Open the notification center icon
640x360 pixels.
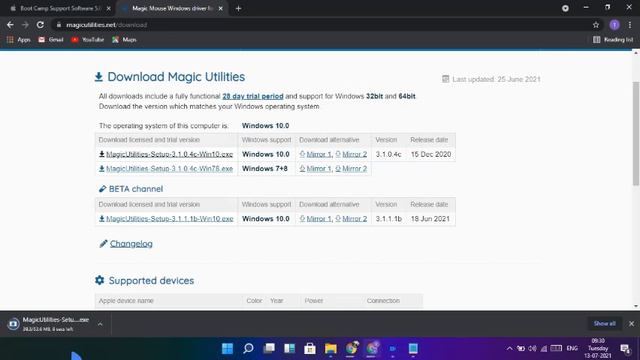tap(625, 349)
